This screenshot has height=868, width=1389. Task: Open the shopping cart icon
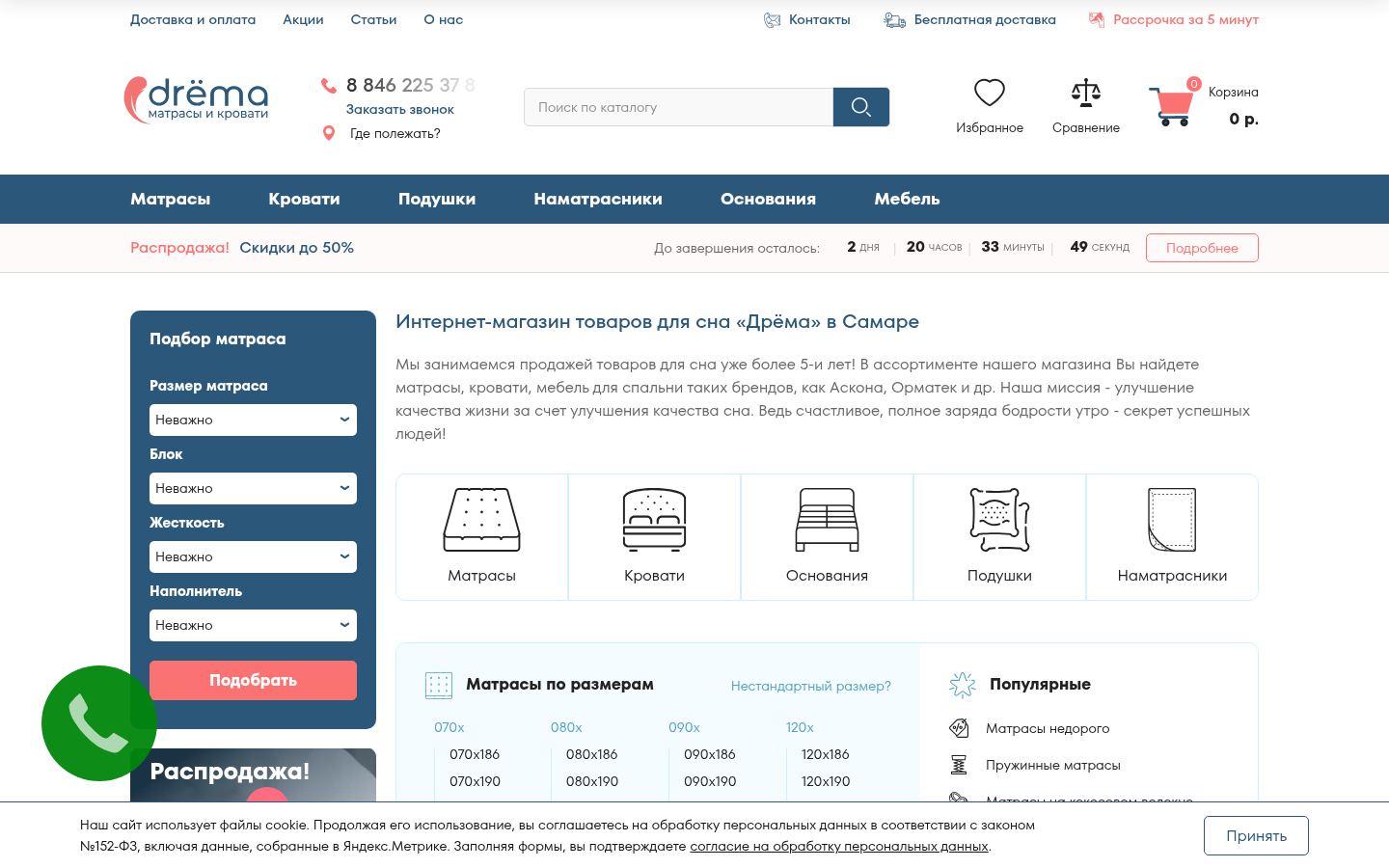point(1172,105)
